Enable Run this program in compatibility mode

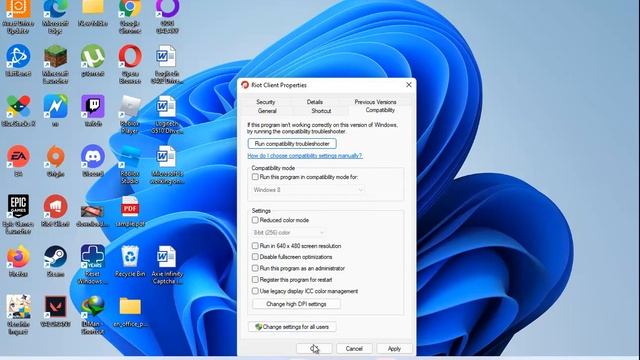point(255,177)
